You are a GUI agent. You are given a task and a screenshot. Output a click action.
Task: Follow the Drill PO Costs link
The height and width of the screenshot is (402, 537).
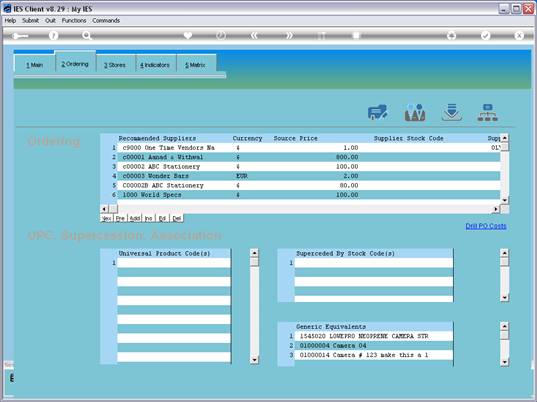[x=486, y=226]
